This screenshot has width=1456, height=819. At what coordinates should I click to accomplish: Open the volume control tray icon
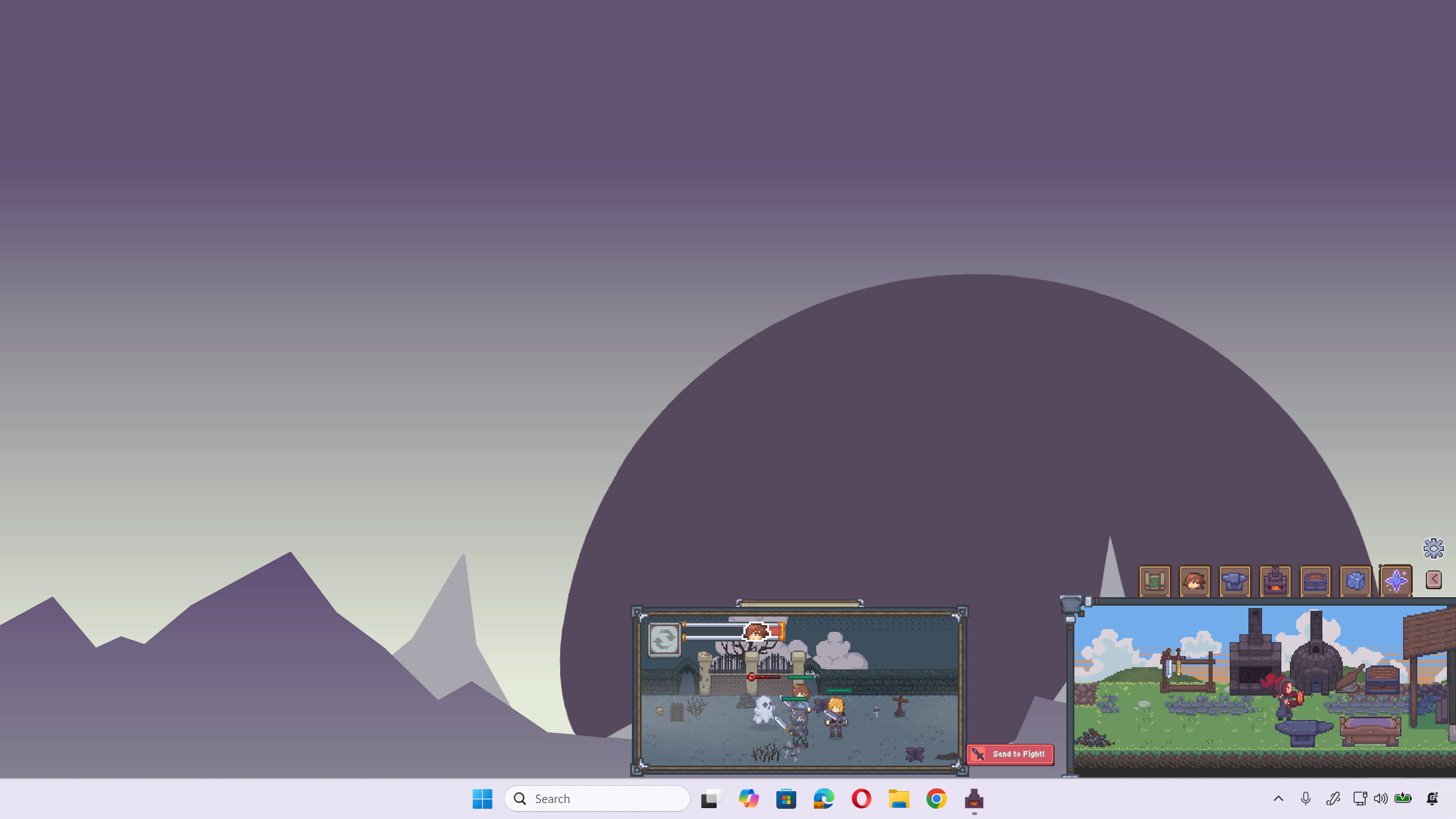(1380, 799)
